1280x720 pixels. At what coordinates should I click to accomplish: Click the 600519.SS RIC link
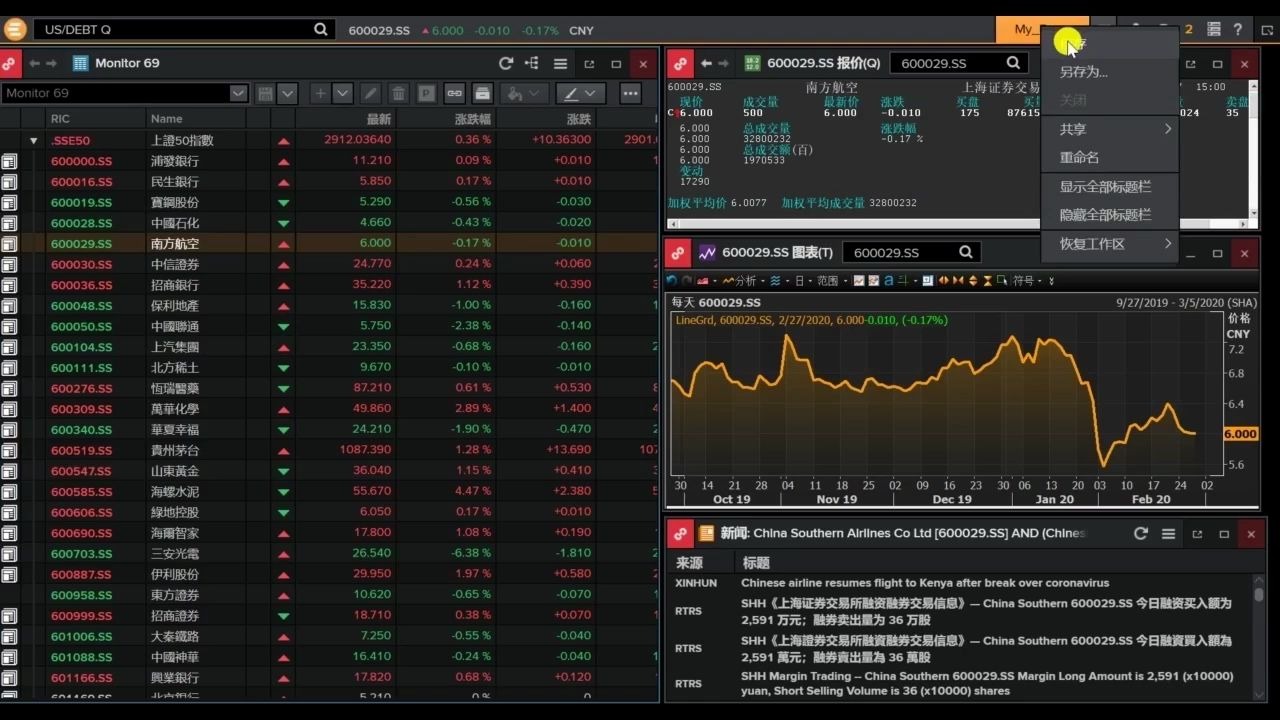point(81,450)
